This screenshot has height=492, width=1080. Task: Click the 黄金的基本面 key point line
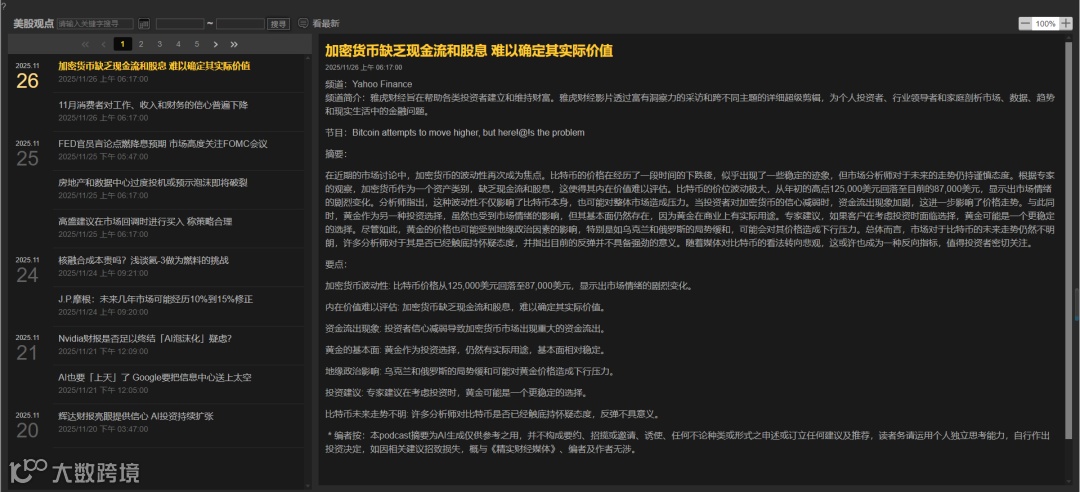(465, 350)
